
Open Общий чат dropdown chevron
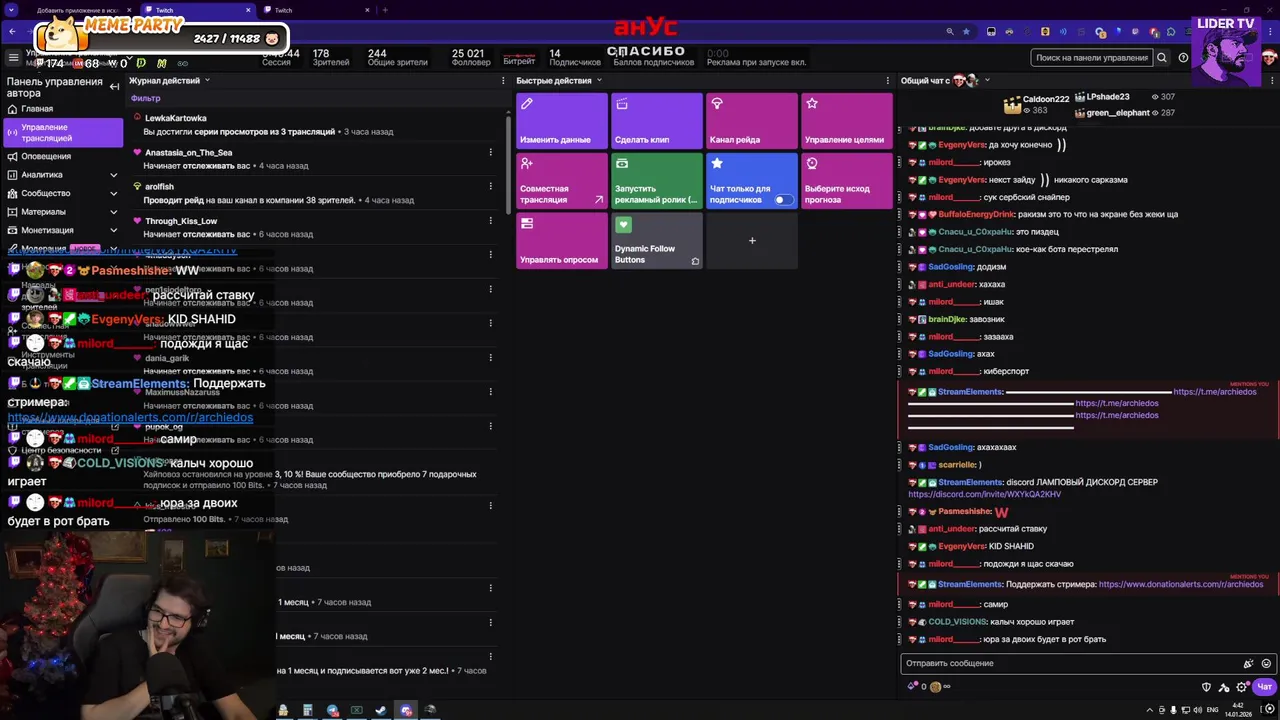(987, 80)
